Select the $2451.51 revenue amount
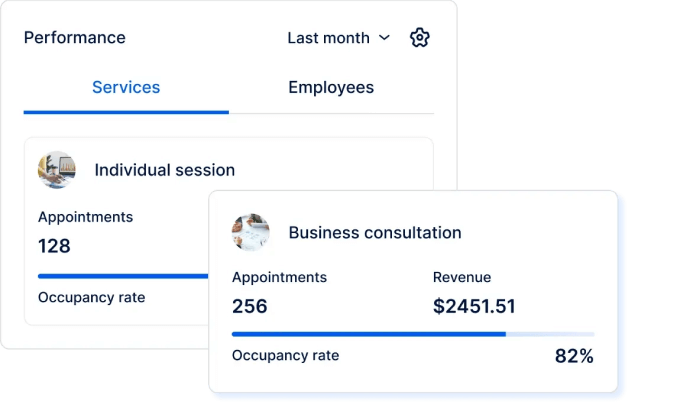Viewport: 680px width, 414px height. click(474, 306)
